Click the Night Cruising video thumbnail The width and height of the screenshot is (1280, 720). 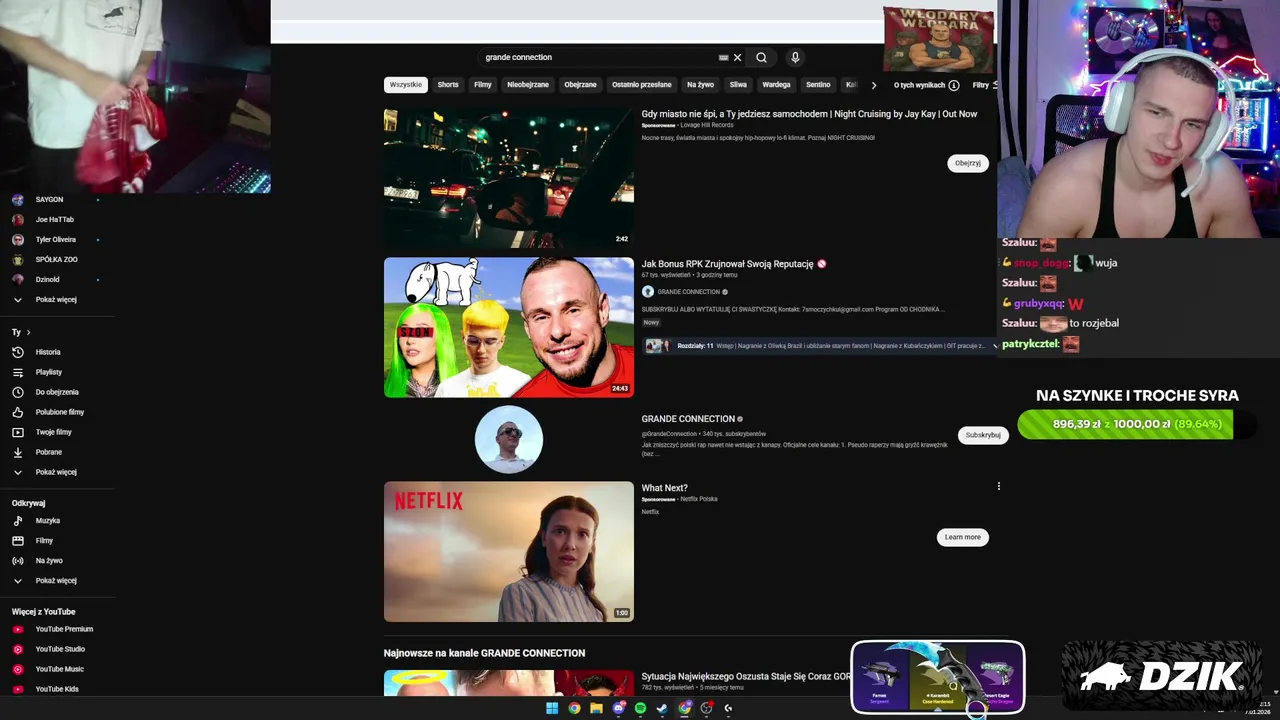click(x=509, y=178)
